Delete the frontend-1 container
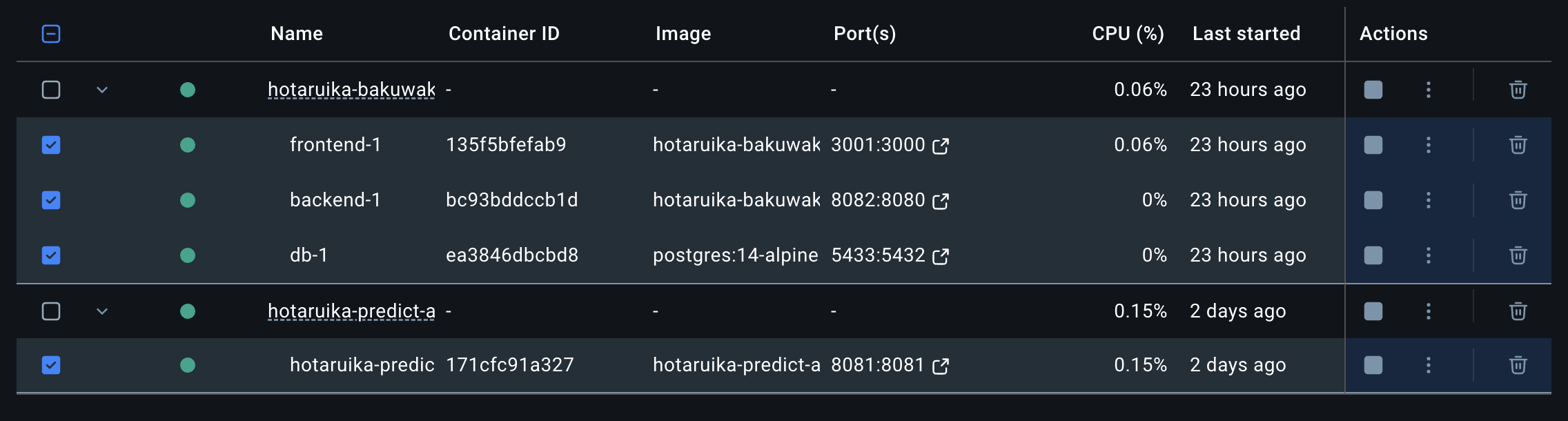Screen dimensions: 1568x421 pos(1519,145)
